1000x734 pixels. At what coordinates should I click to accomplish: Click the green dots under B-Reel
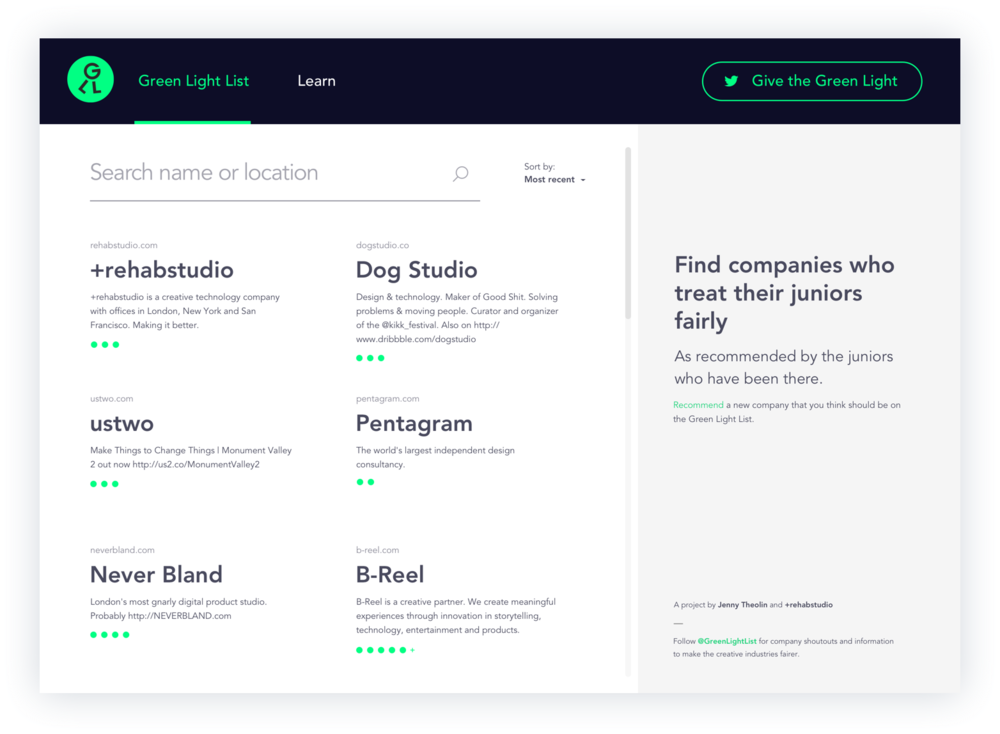coord(385,650)
